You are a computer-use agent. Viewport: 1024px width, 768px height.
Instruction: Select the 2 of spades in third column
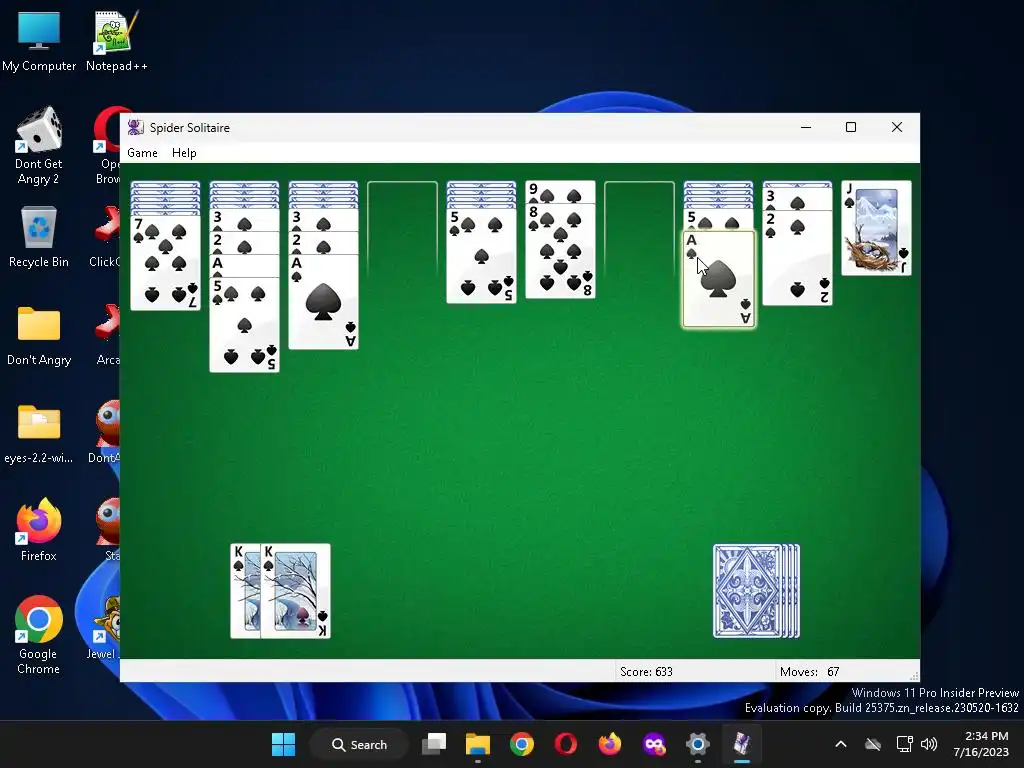pos(323,243)
